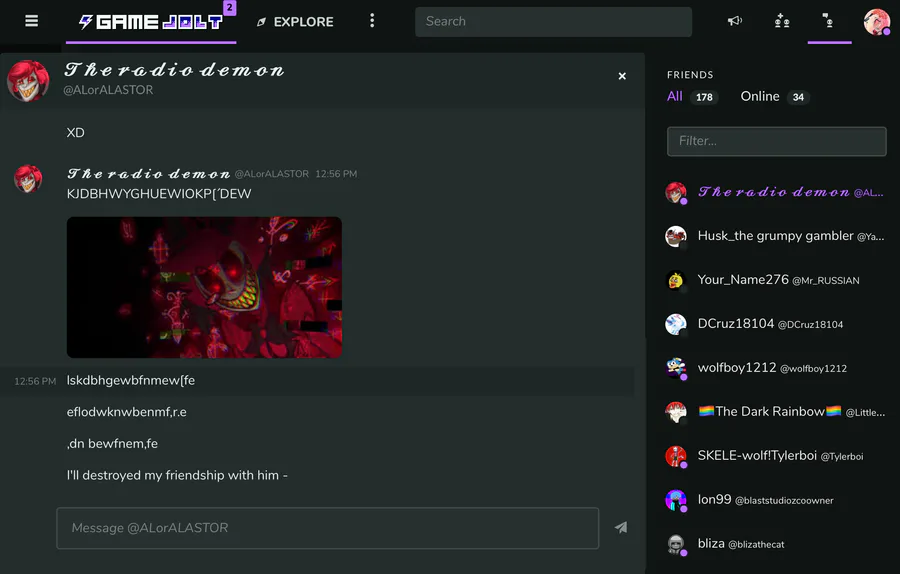Open the Alastor image sent in chat
The width and height of the screenshot is (900, 574).
tap(204, 287)
